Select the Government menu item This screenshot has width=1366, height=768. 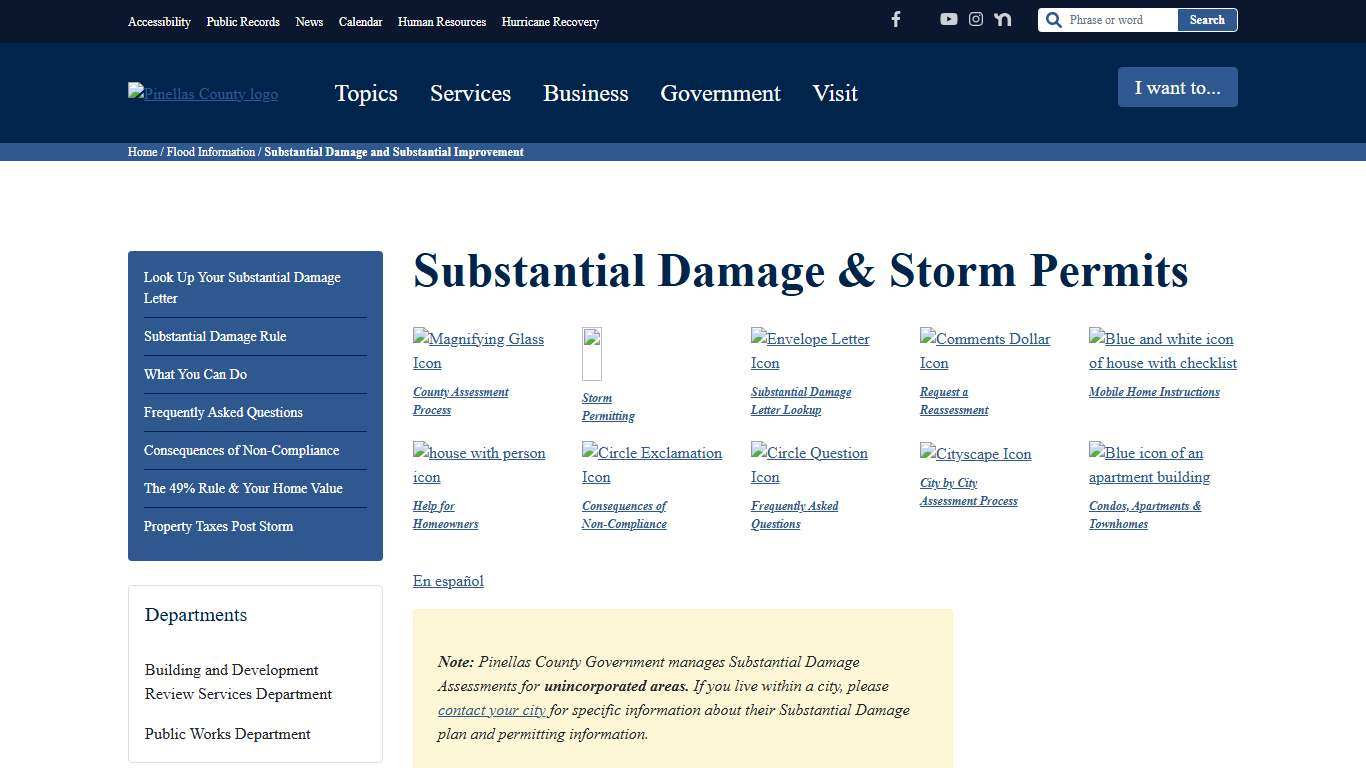click(x=720, y=93)
